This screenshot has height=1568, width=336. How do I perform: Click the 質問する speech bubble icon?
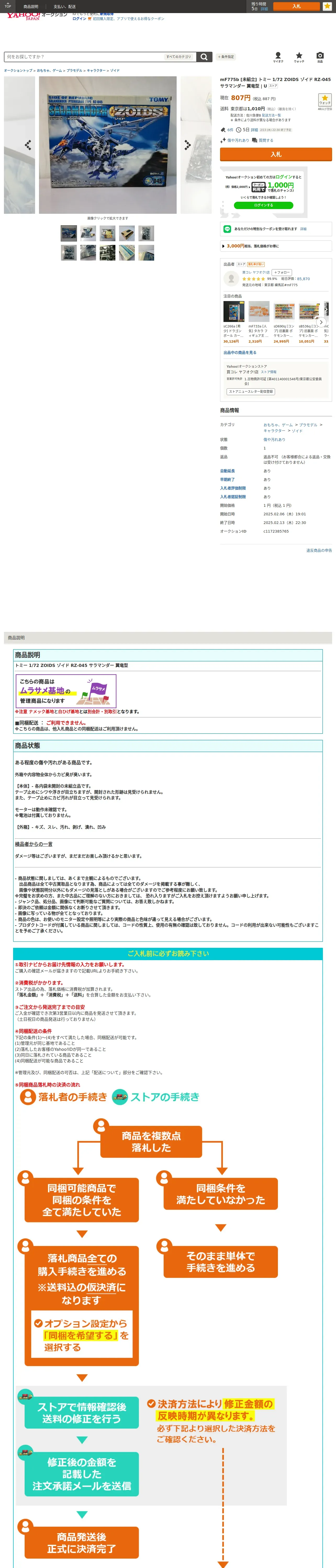pos(254,140)
